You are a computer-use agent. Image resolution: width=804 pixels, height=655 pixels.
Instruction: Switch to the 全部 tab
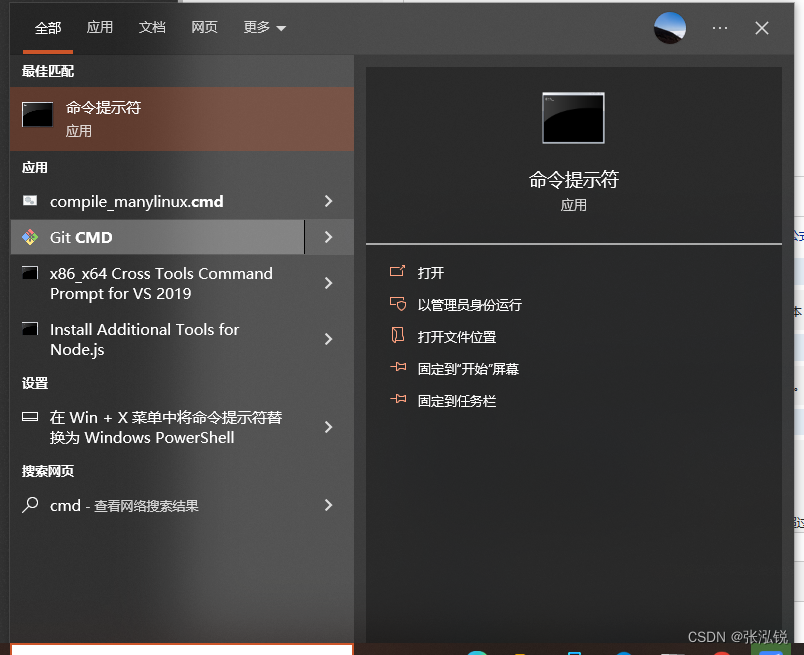48,28
